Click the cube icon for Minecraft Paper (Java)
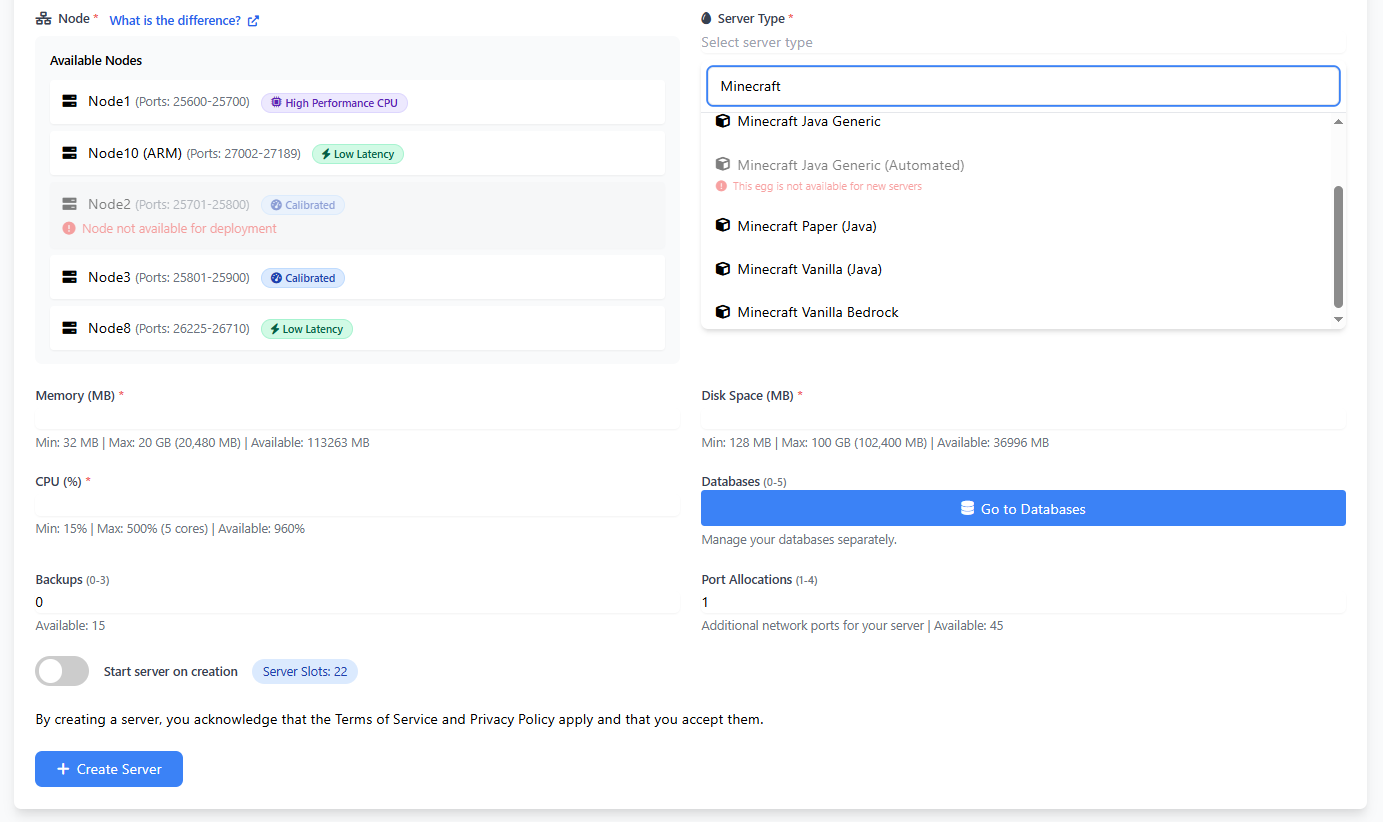Image resolution: width=1383 pixels, height=822 pixels. point(723,226)
